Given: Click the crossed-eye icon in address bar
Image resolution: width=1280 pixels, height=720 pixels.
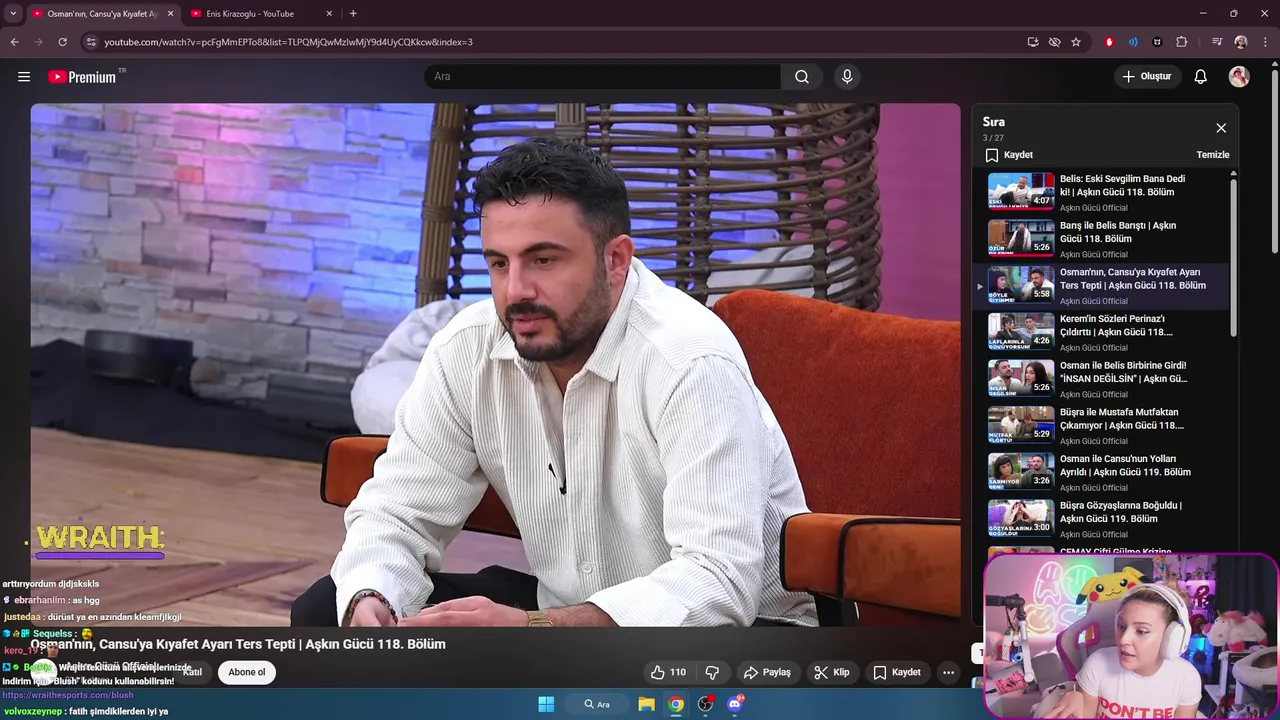Looking at the screenshot, I should pyautogui.click(x=1054, y=42).
